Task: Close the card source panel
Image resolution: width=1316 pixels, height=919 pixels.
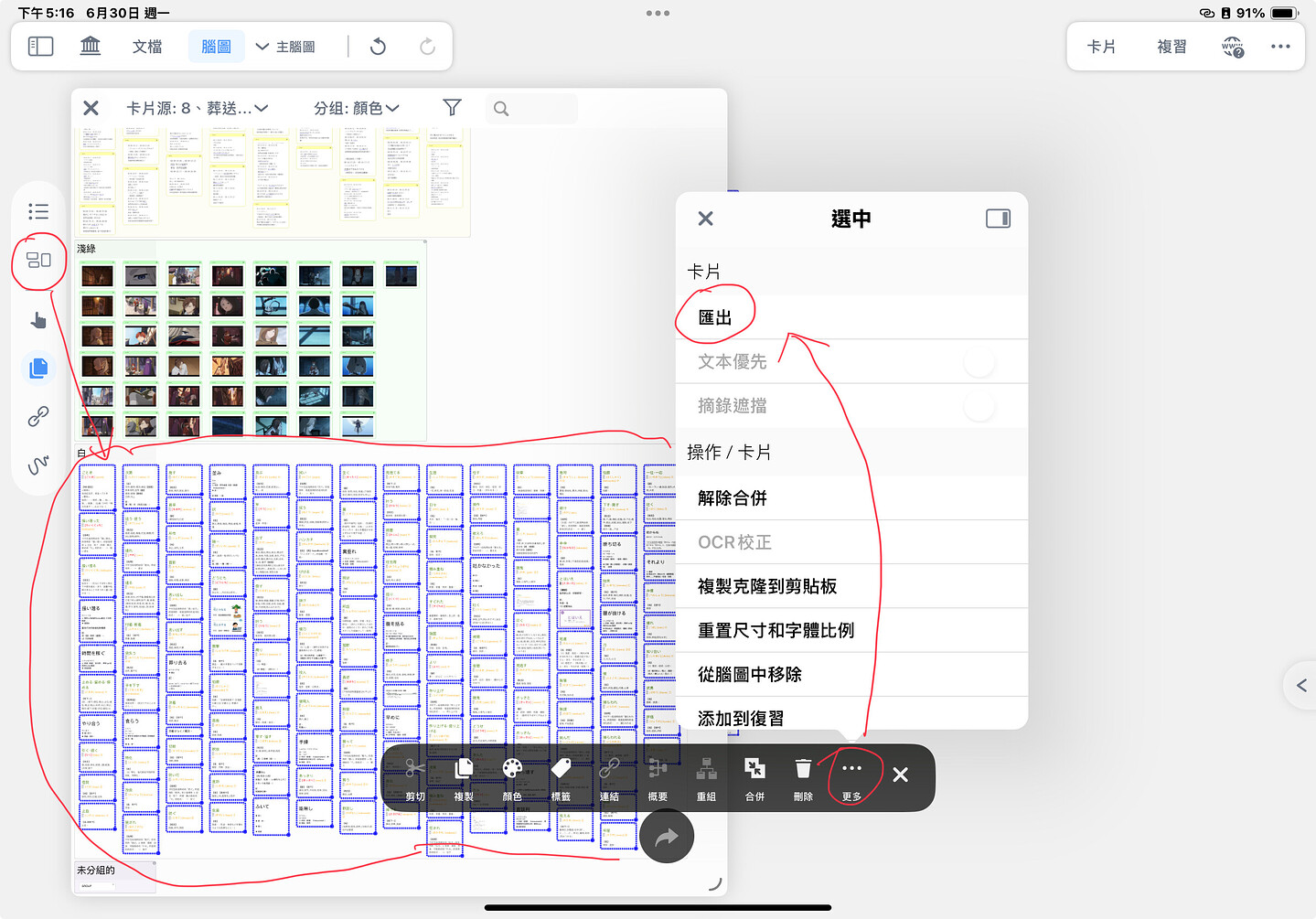Action: point(91,108)
